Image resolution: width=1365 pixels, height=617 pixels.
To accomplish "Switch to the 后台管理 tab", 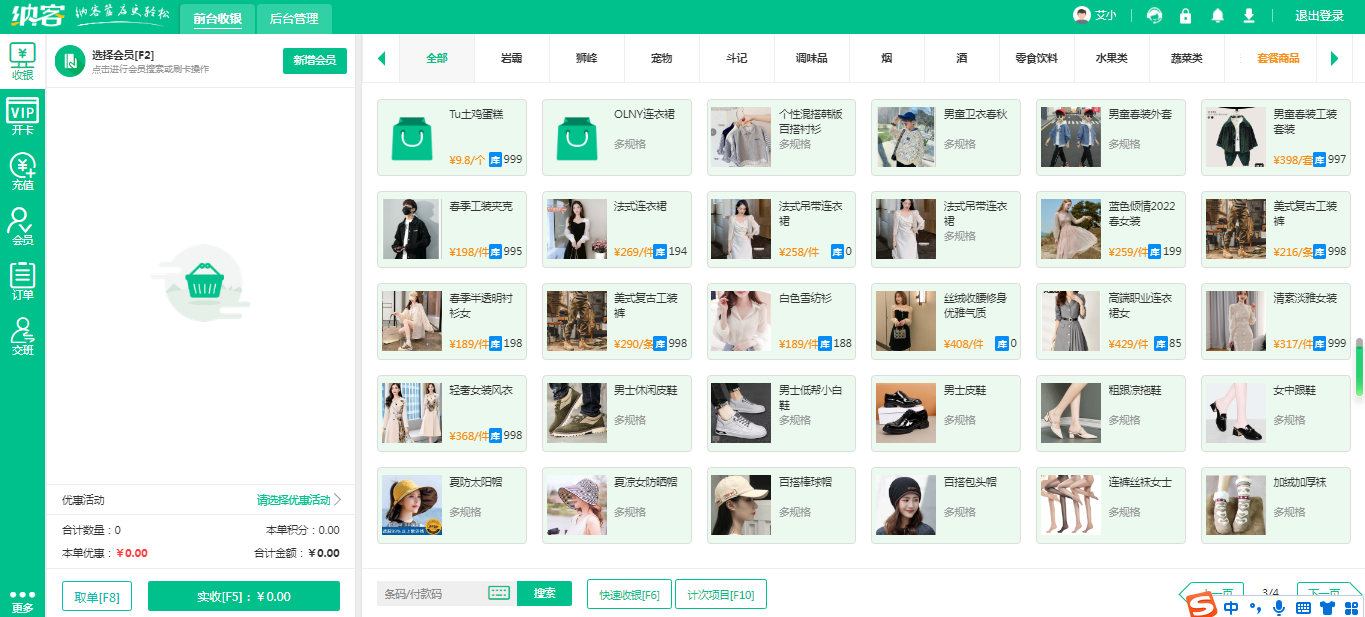I will tap(293, 18).
